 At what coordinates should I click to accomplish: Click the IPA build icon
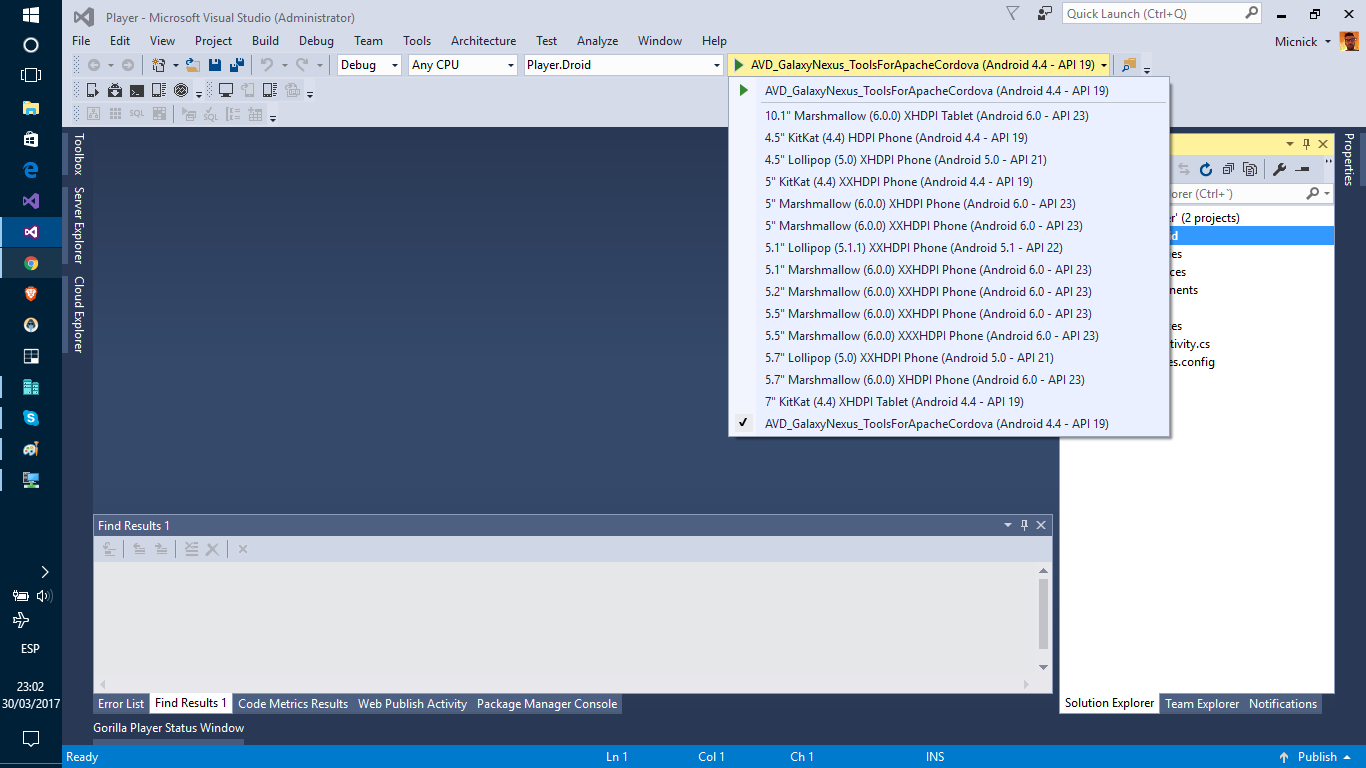tap(293, 90)
